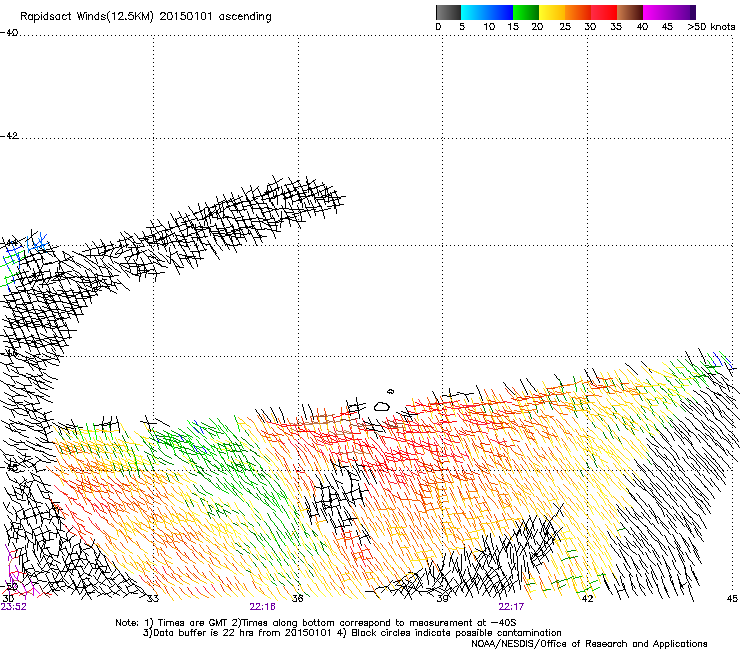Click the '>50 knots' legend label
The height and width of the screenshot is (650, 740).
click(711, 27)
